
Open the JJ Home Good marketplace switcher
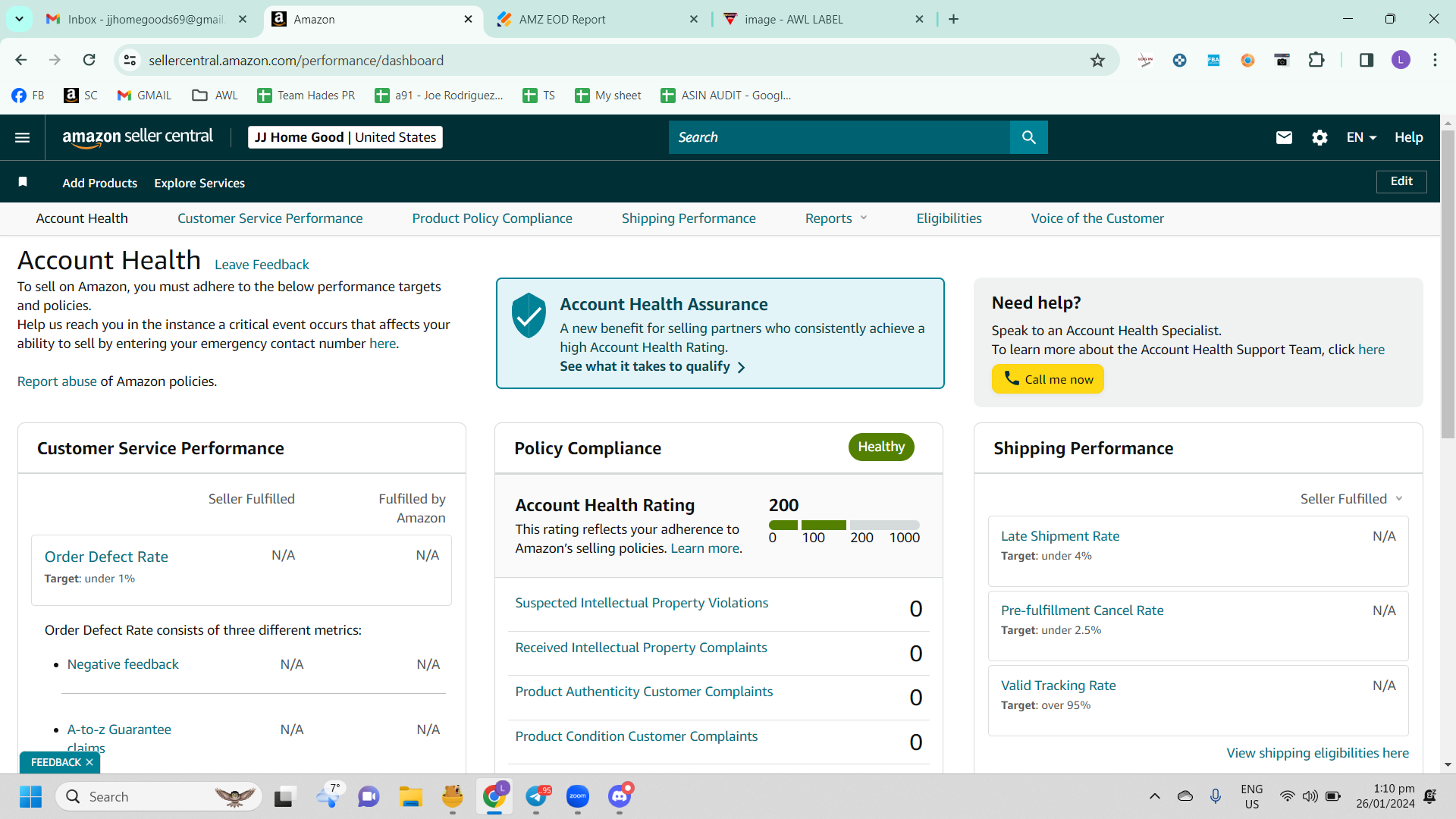pyautogui.click(x=345, y=137)
